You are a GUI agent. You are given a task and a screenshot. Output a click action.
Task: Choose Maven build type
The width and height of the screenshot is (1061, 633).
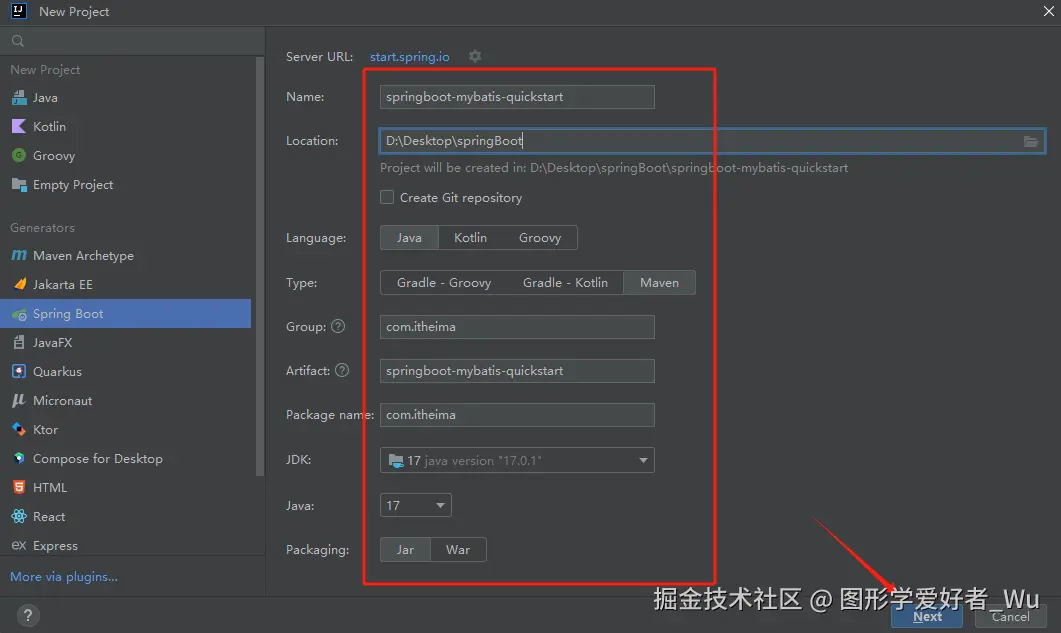point(659,282)
